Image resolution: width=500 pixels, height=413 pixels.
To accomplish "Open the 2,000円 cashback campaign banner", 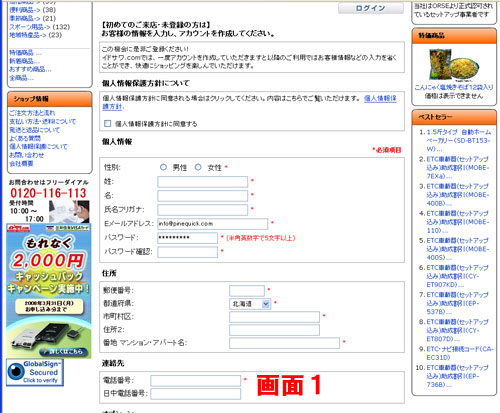I will click(x=49, y=291).
